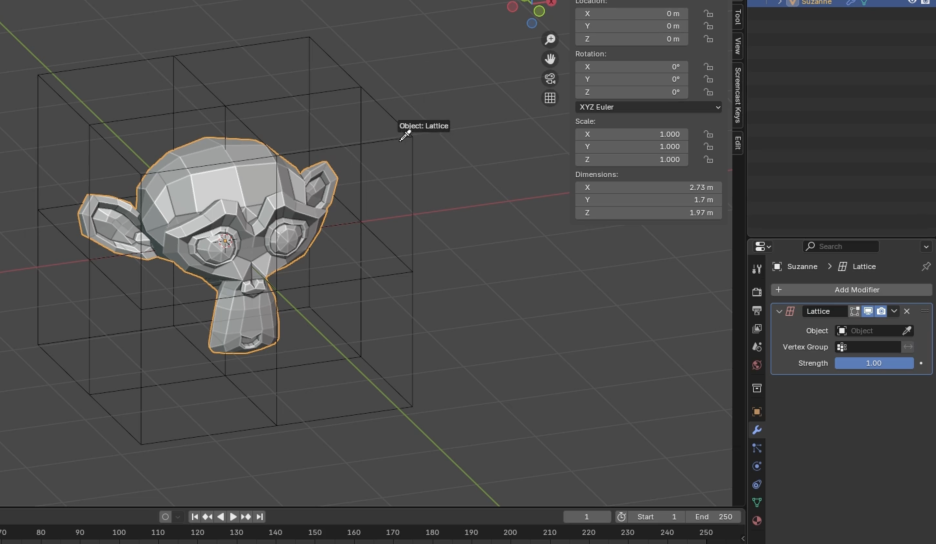Open the Object Constraints properties icon
Image resolution: width=936 pixels, height=544 pixels.
pos(757,484)
